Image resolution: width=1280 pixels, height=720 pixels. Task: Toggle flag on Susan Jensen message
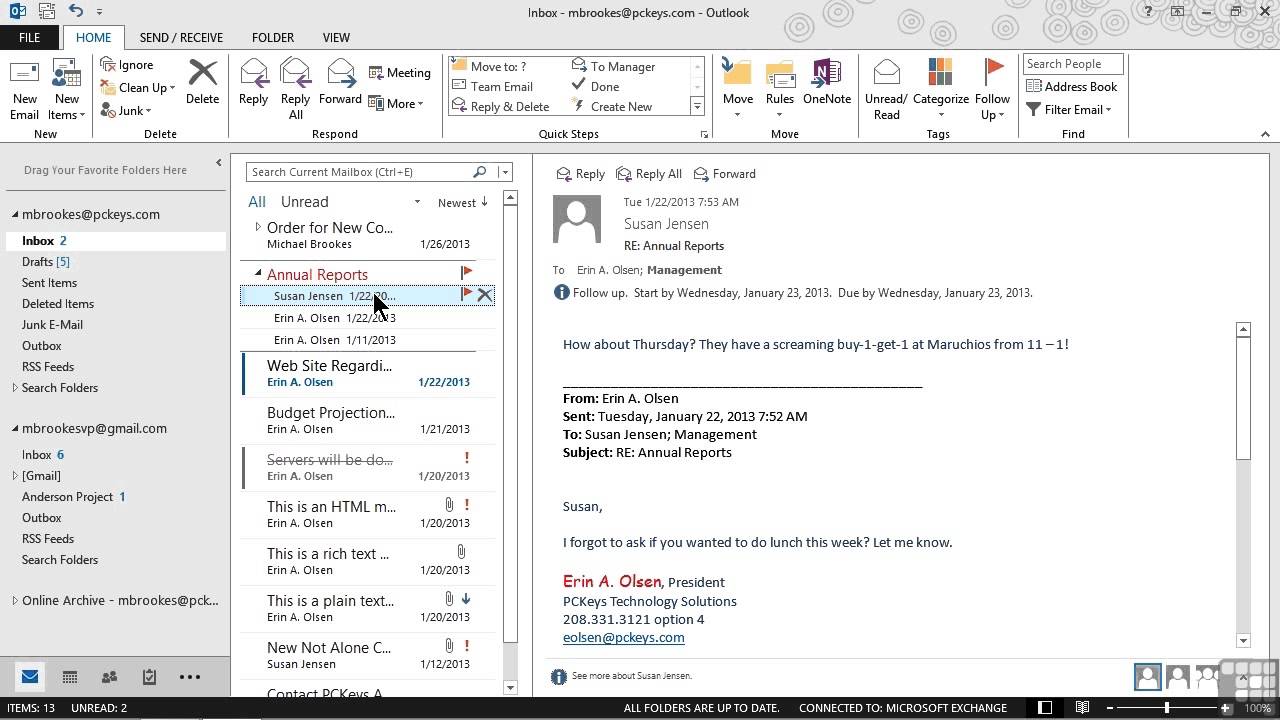tap(466, 294)
